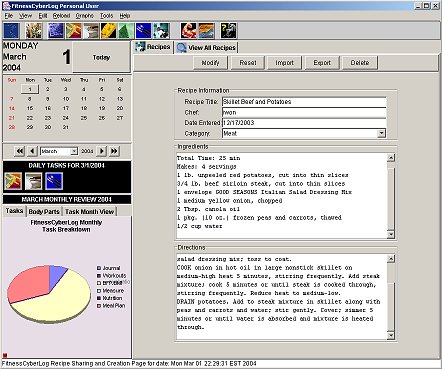Jump back with the double-left calendar arrow

20,151
